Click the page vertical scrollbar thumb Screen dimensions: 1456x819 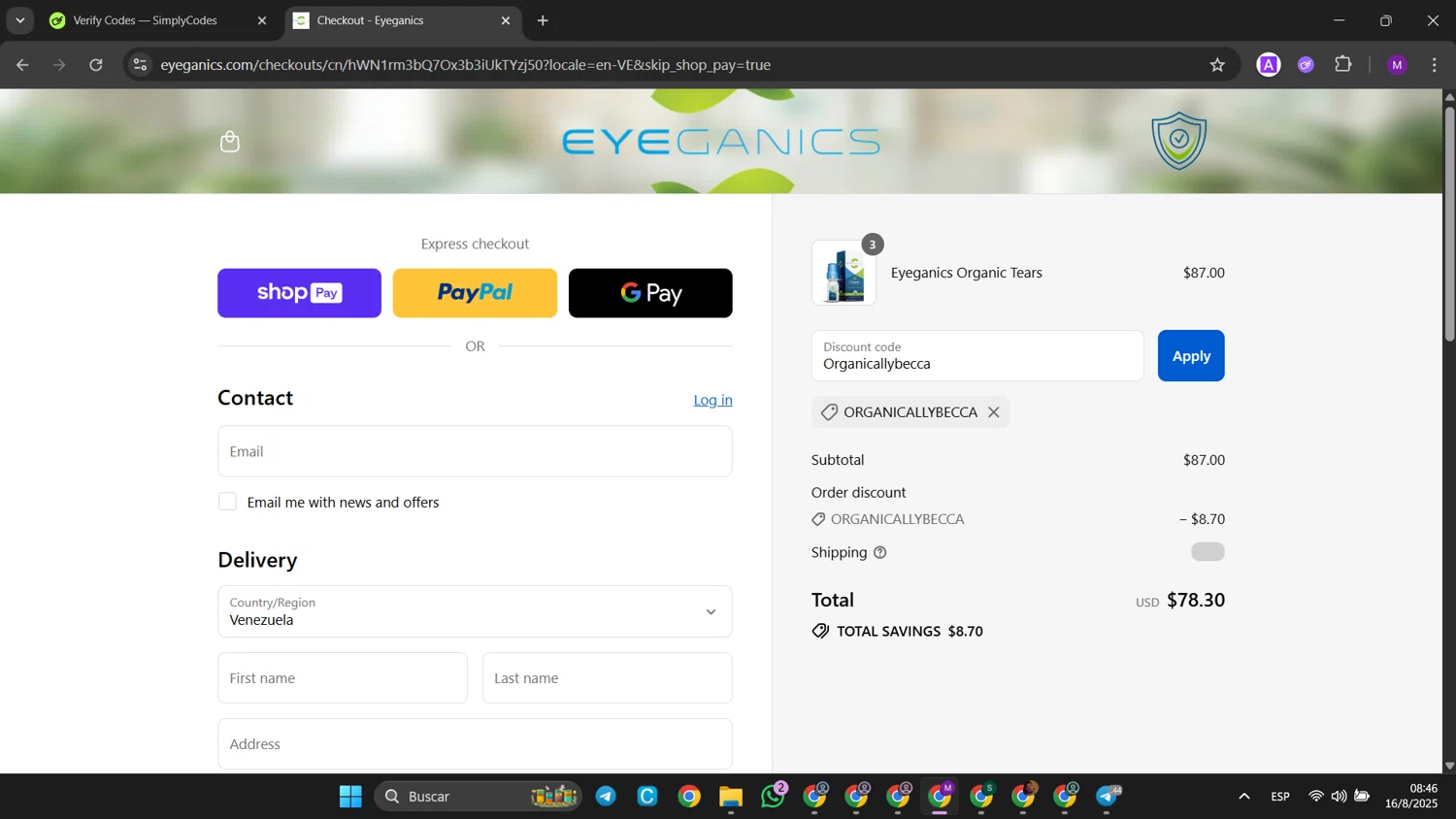pyautogui.click(x=1449, y=223)
